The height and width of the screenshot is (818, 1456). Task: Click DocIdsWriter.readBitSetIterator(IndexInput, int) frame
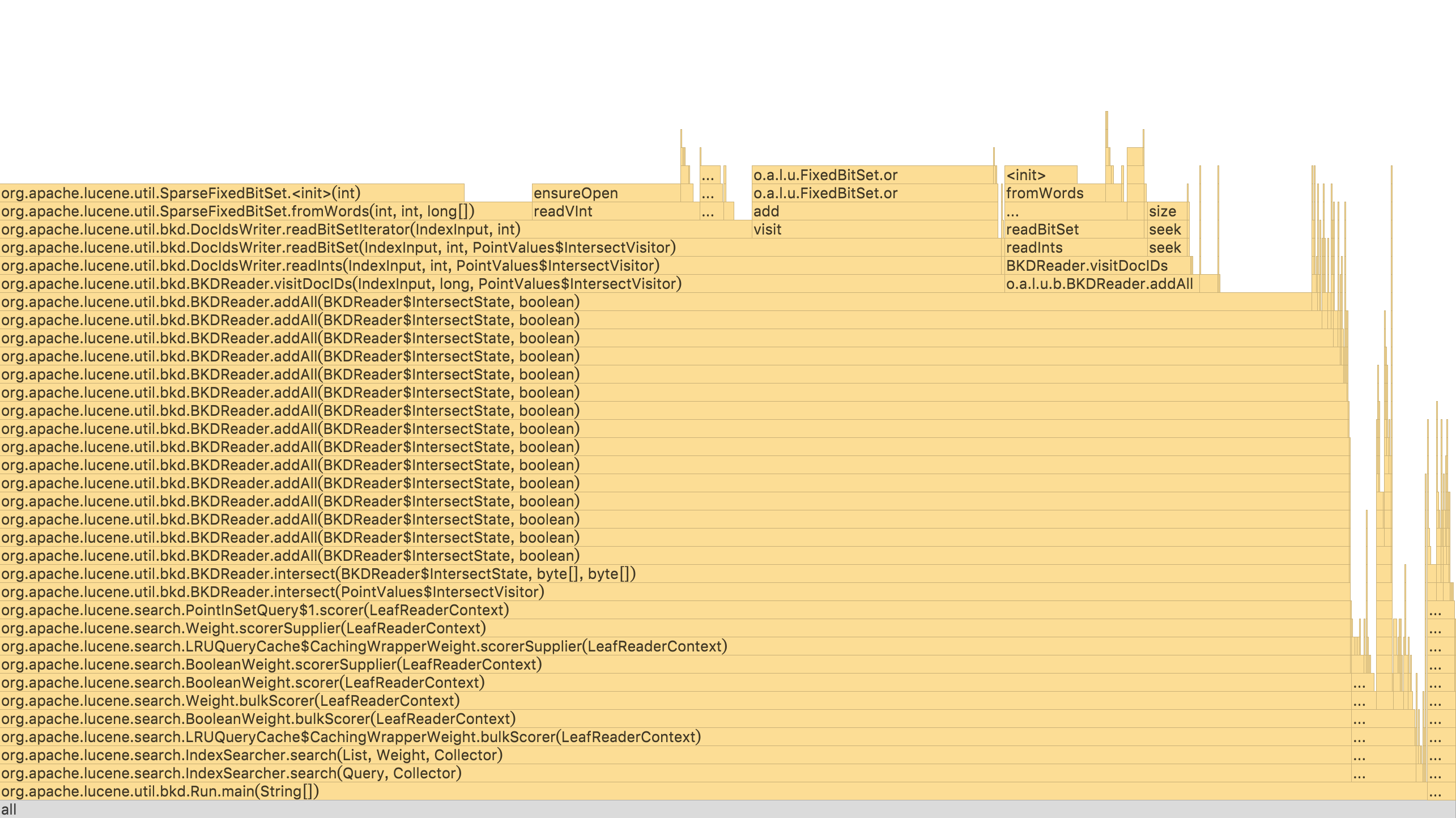coord(376,229)
